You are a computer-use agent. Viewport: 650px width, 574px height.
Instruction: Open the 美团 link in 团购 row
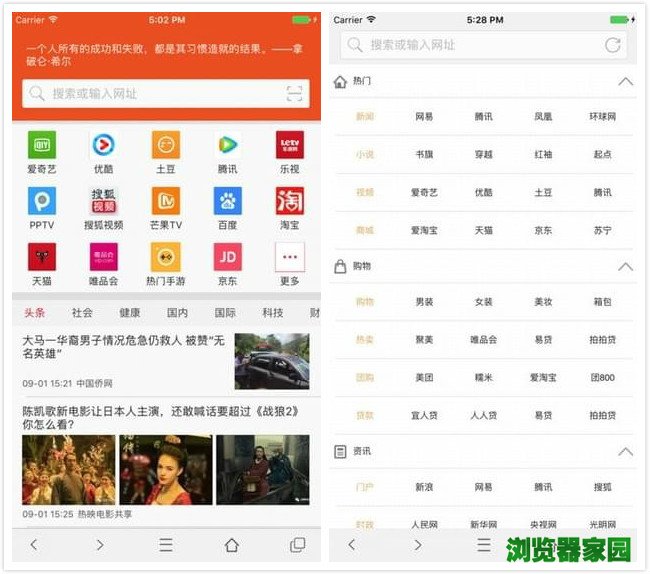pyautogui.click(x=424, y=378)
